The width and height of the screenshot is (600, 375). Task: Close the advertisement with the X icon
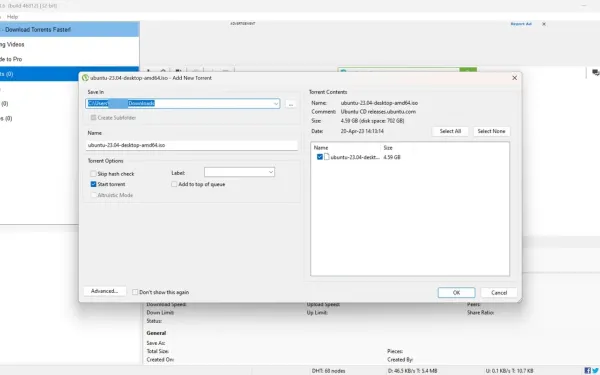pyautogui.click(x=544, y=24)
